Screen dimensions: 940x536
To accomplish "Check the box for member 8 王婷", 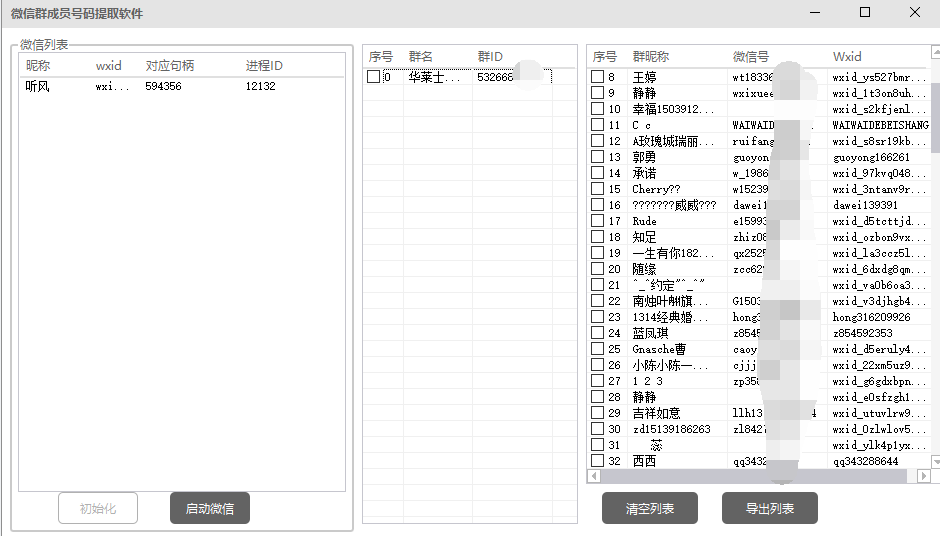I will (597, 77).
